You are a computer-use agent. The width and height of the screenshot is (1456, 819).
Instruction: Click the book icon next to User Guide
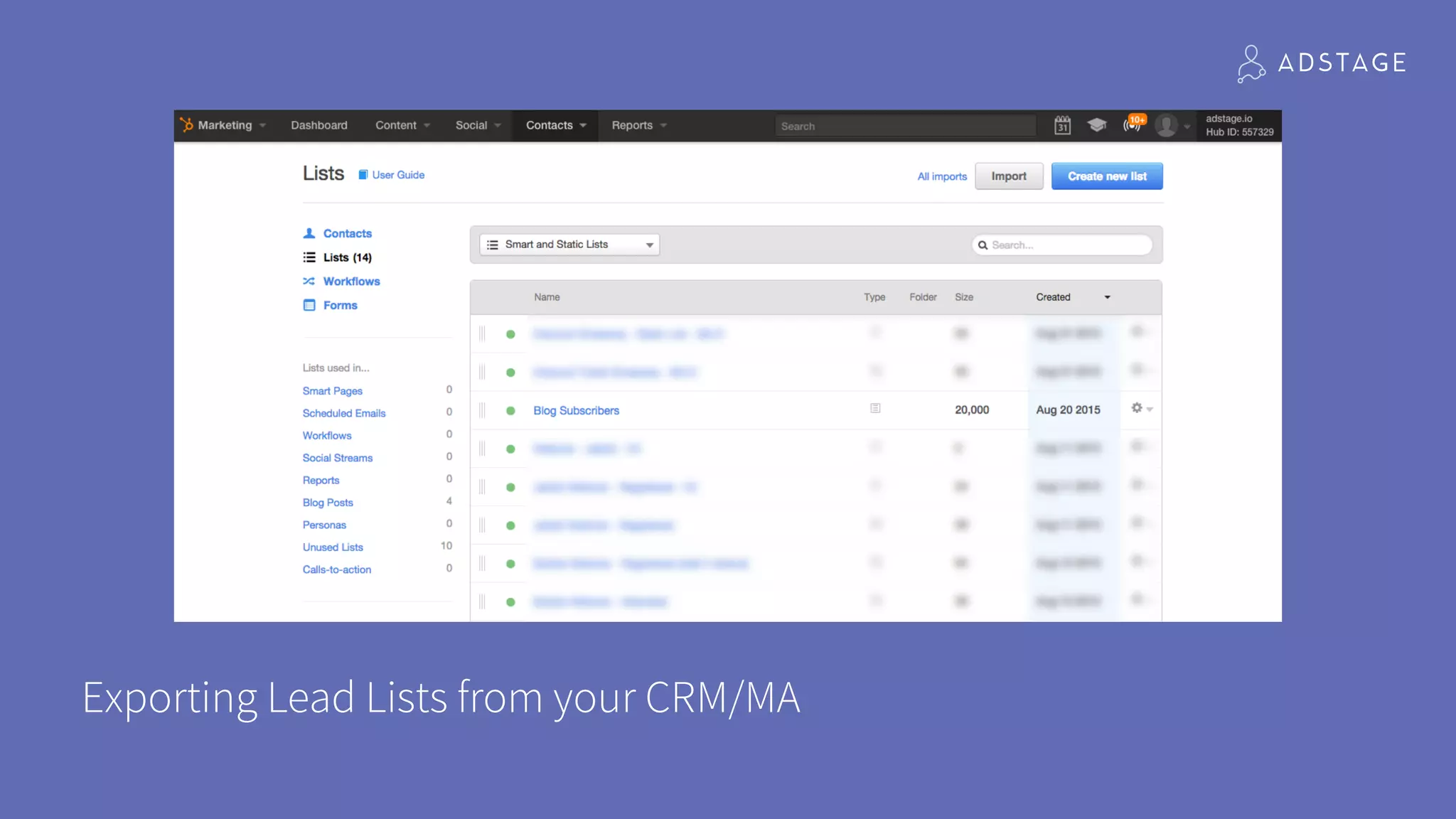point(363,175)
